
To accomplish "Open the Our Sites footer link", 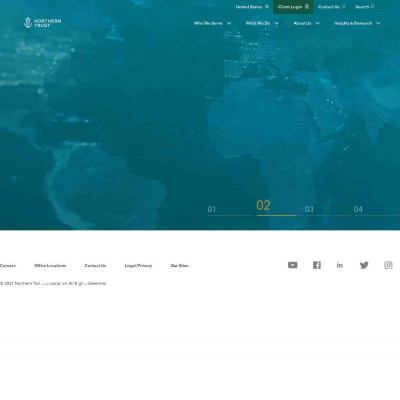I will [179, 266].
